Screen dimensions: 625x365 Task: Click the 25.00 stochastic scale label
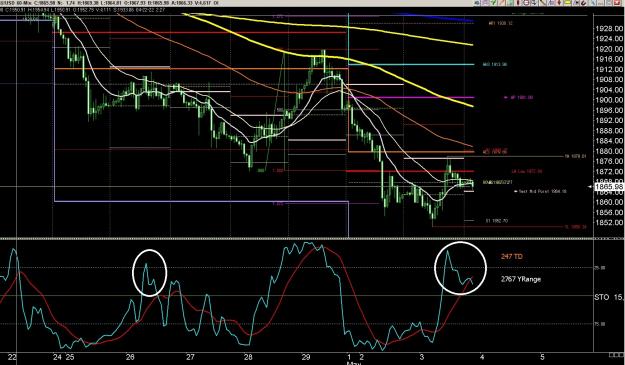tap(600, 268)
